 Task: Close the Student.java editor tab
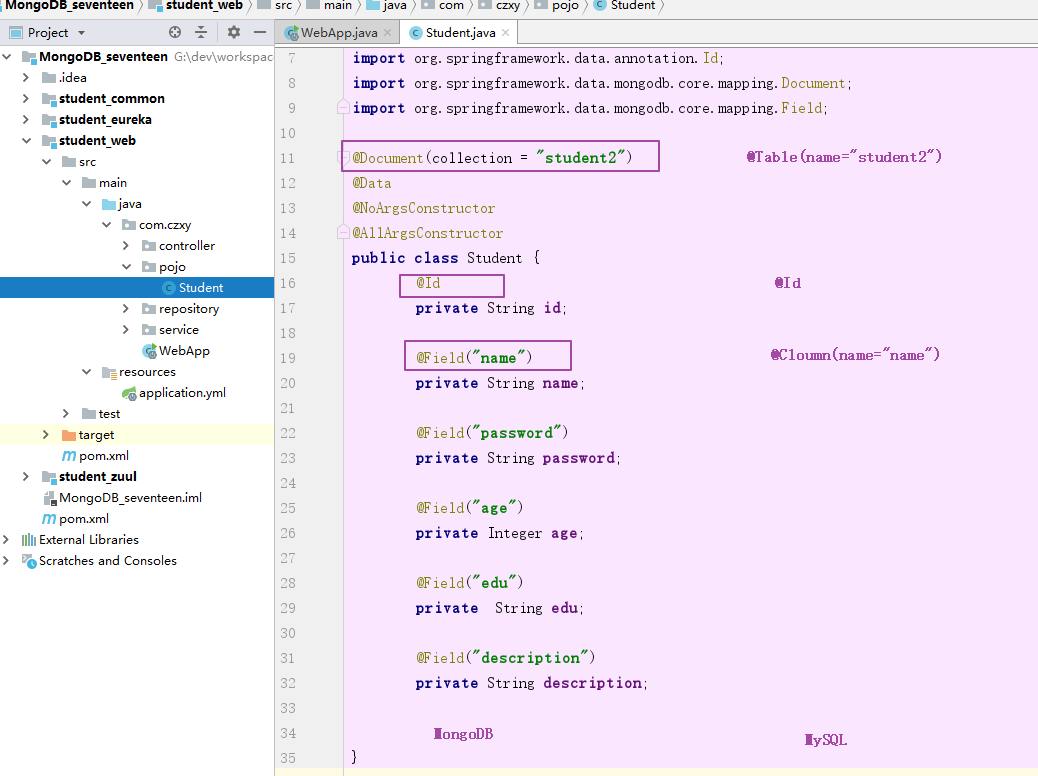505,33
